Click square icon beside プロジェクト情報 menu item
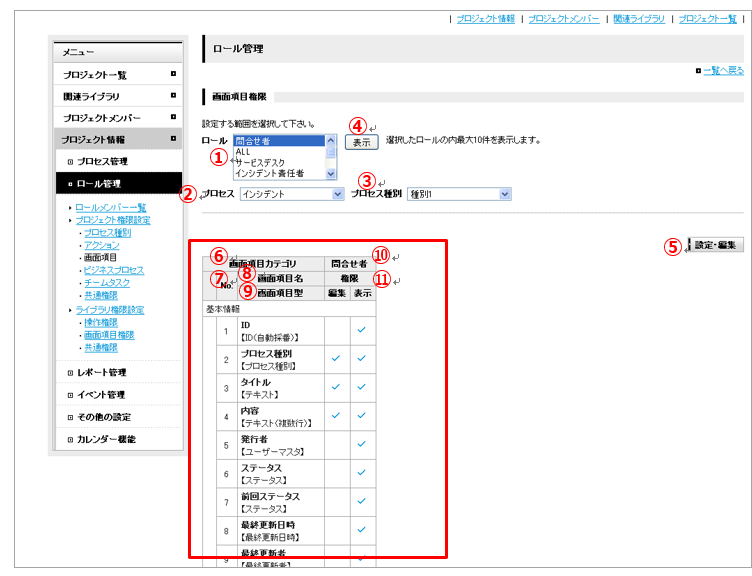This screenshot has width=752, height=576. click(173, 139)
